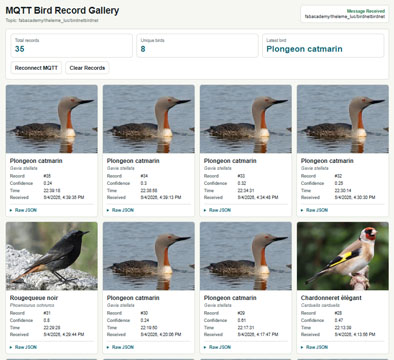Expand Raw JSON for record #30
The image size is (394, 360).
[x=120, y=347]
